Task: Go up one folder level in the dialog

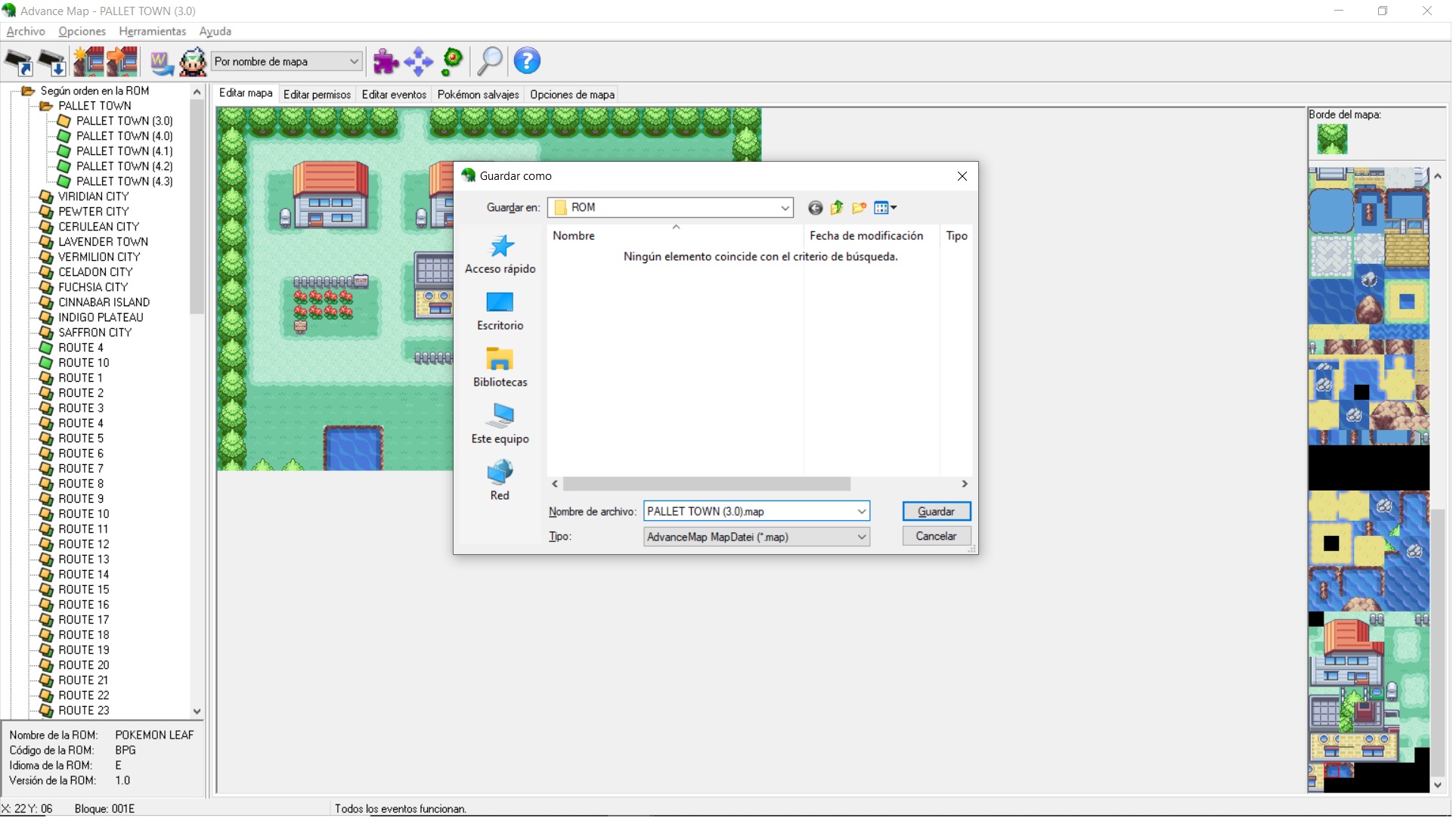Action: 837,208
